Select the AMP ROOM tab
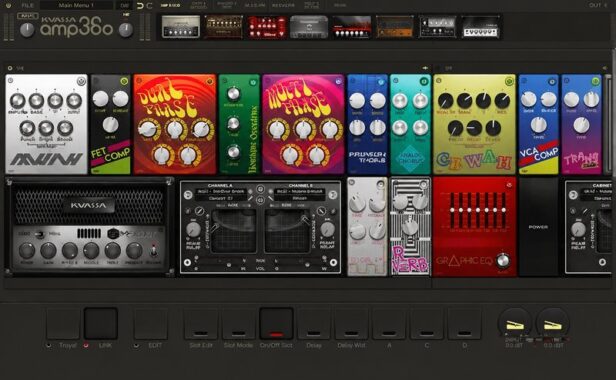 170,6
